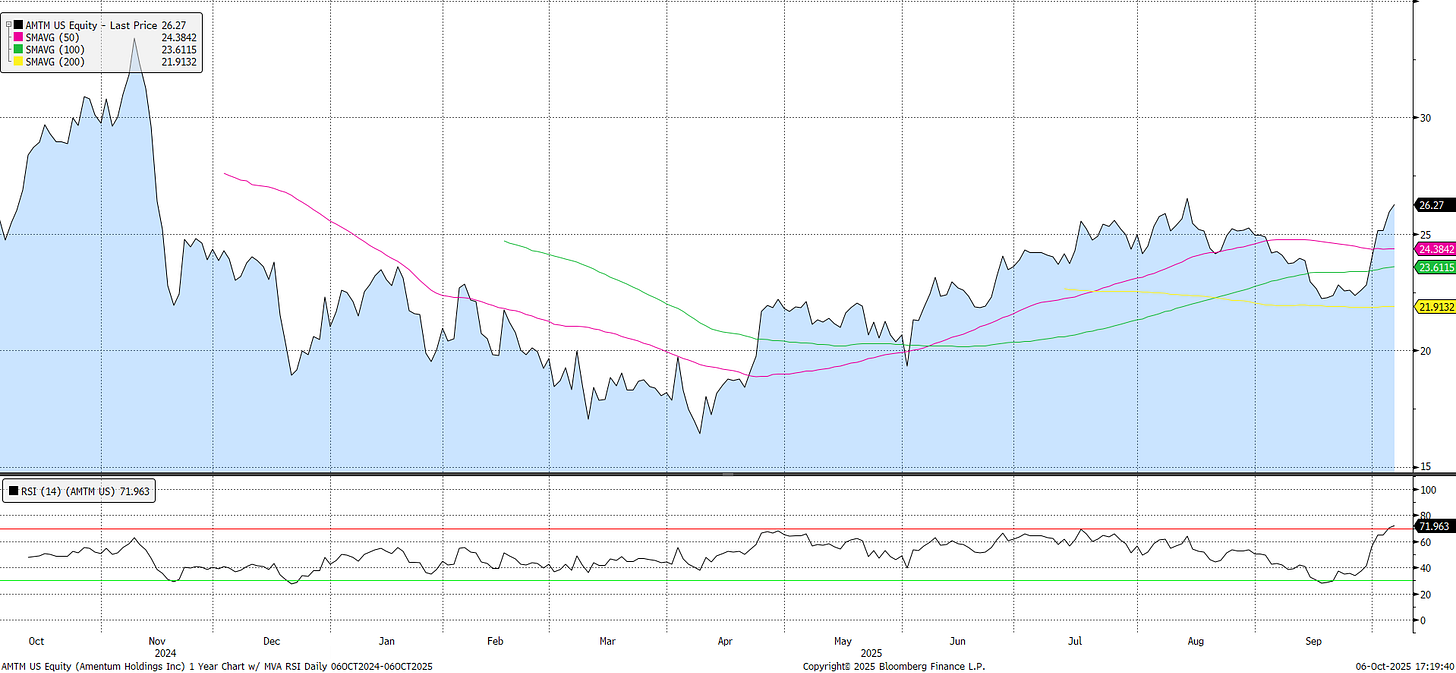The image size is (1456, 673).
Task: Click the black RSI (14) legend swatch
Action: click(x=12, y=491)
